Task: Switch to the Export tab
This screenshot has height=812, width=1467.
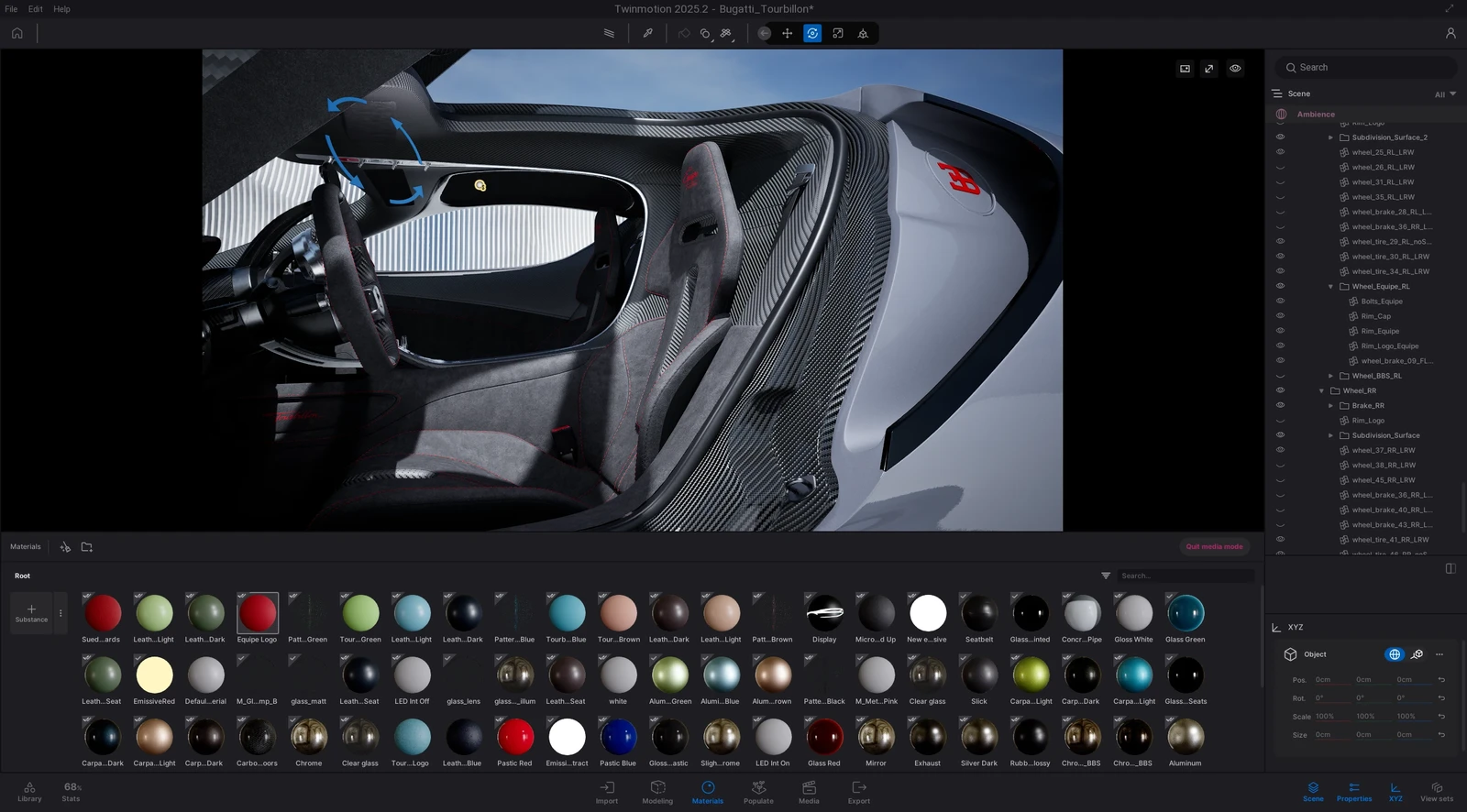Action: click(859, 793)
